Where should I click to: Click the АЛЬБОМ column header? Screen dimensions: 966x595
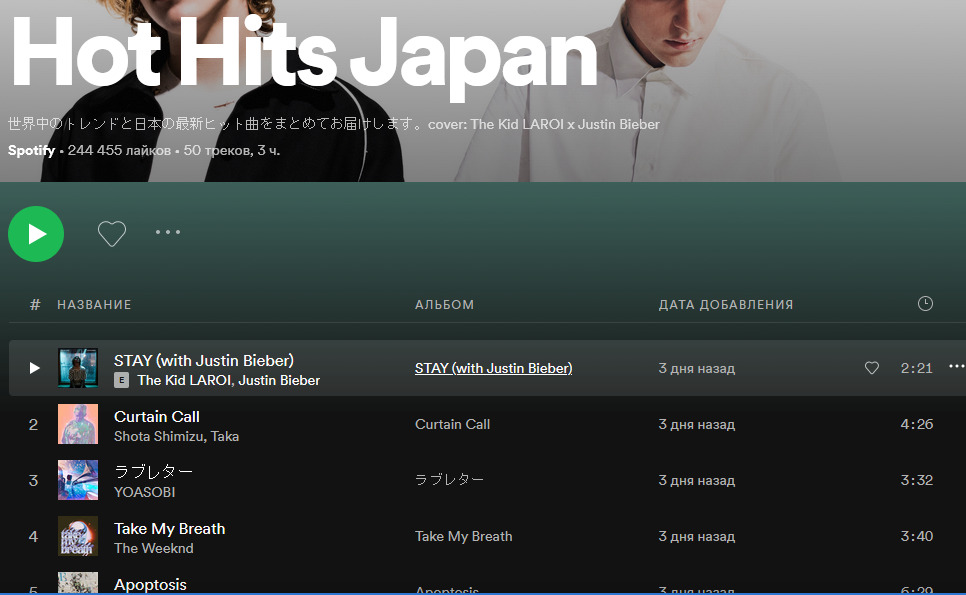coord(444,304)
